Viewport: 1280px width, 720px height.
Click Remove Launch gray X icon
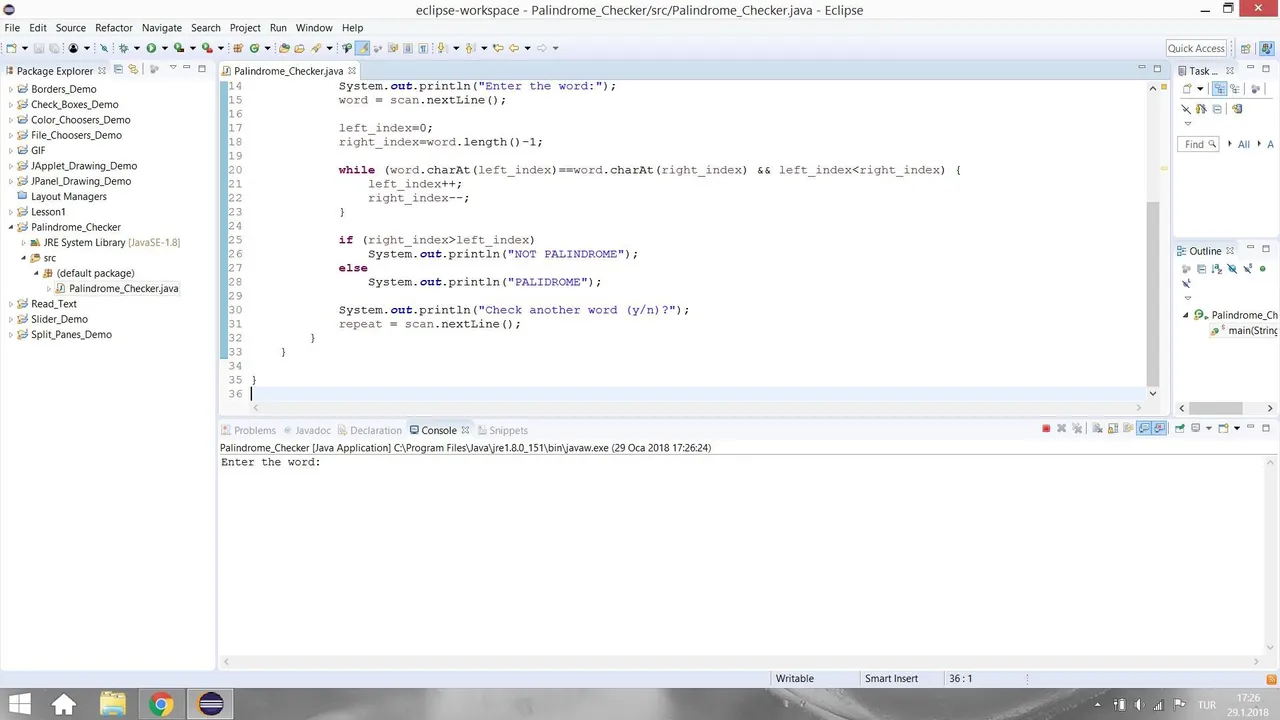coord(1062,428)
